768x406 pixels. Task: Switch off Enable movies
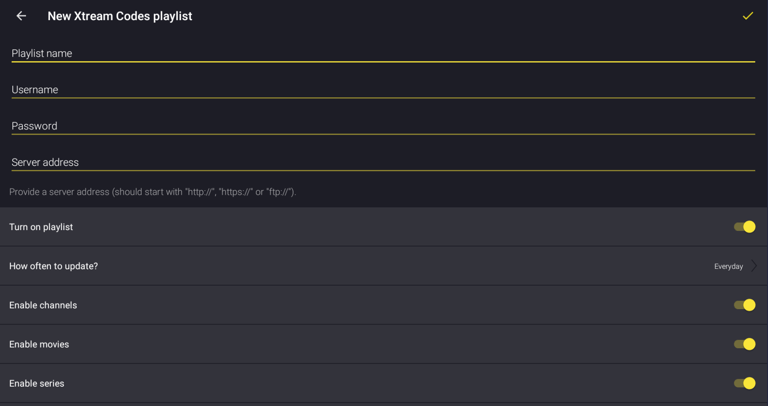coord(745,344)
